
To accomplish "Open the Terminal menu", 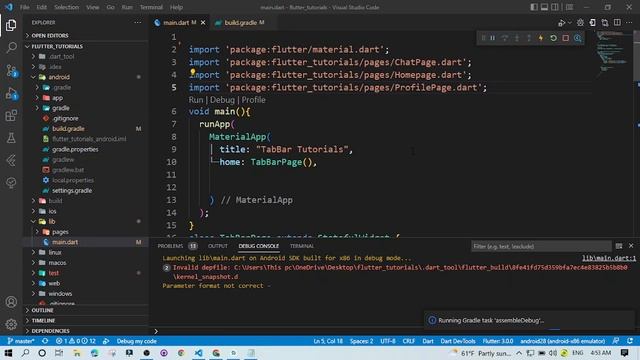I will [x=151, y=7].
